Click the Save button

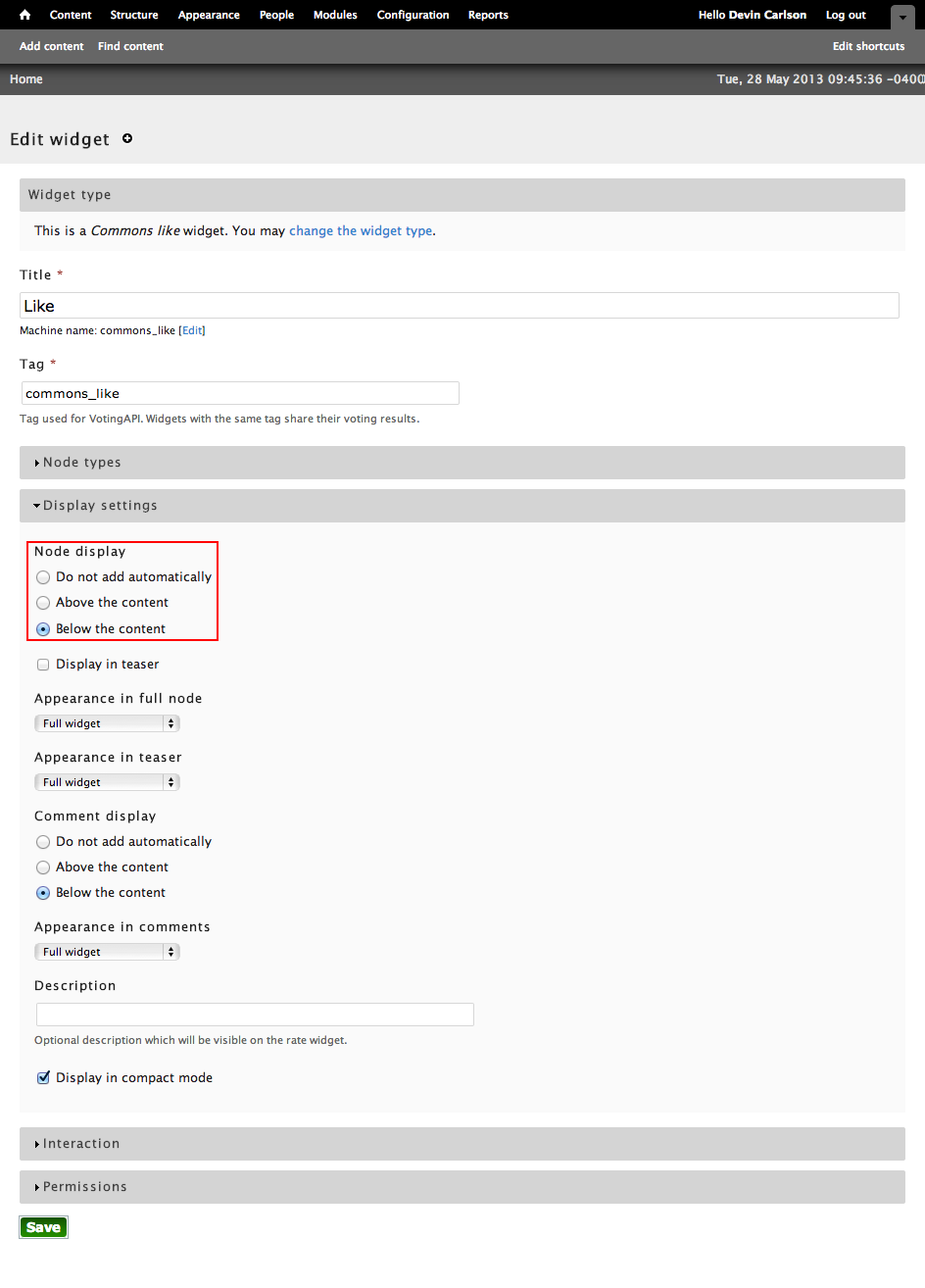pyautogui.click(x=43, y=1226)
